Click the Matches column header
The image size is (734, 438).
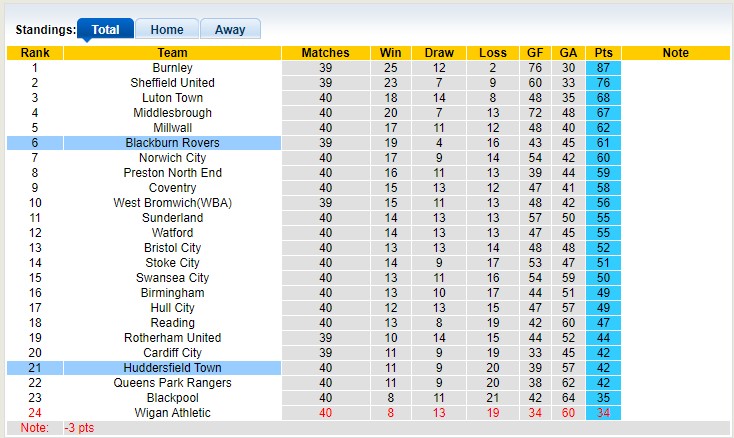click(325, 53)
